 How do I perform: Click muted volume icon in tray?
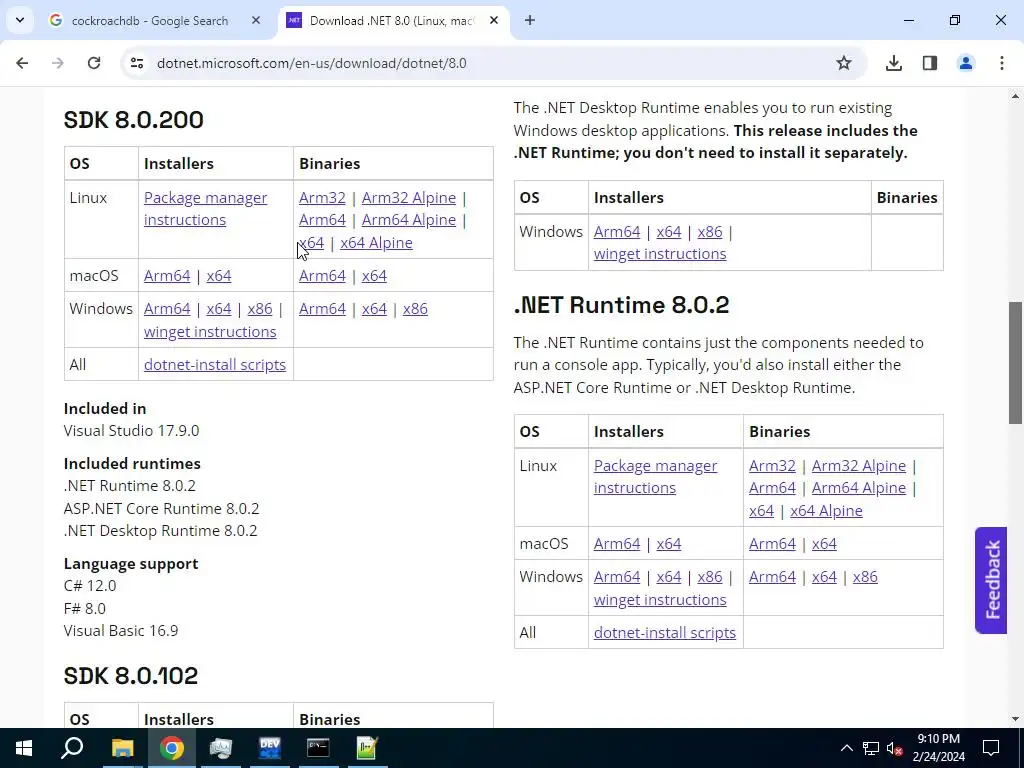pos(894,748)
